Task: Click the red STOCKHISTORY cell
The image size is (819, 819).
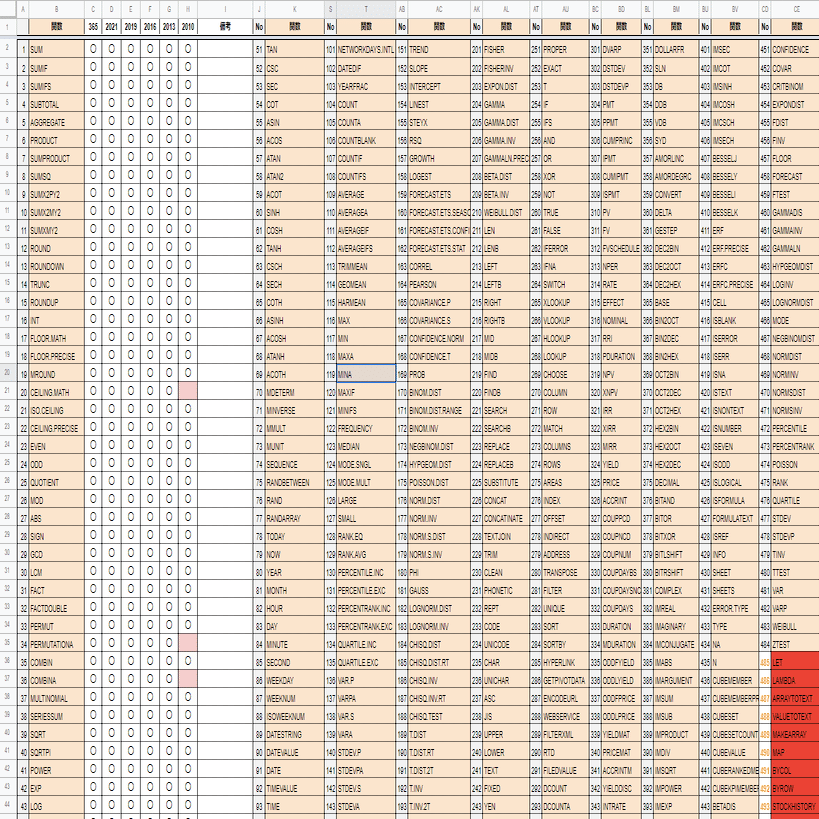Action: coord(795,806)
